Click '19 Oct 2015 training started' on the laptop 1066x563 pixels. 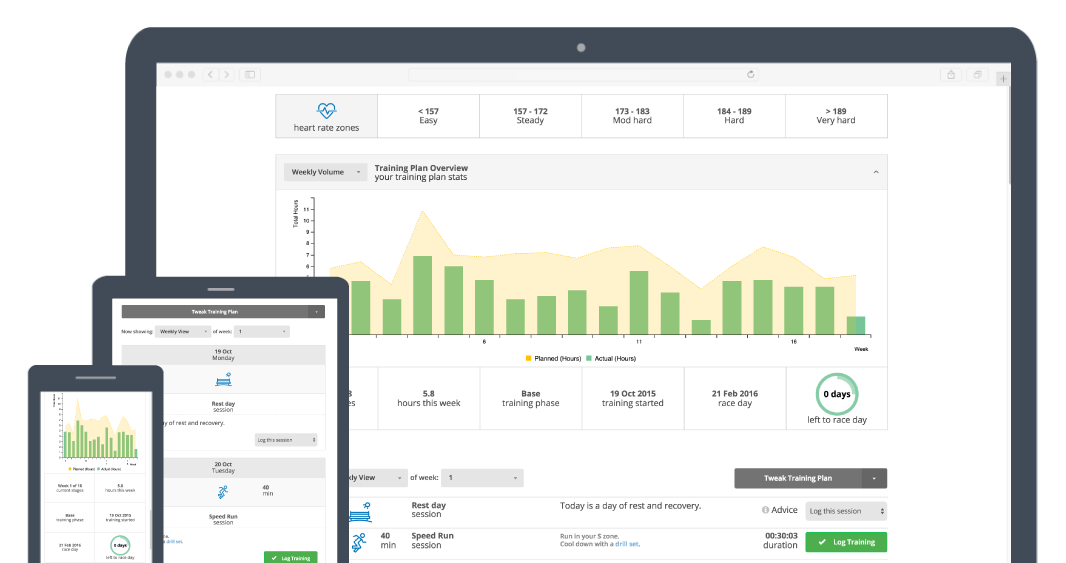coord(633,398)
